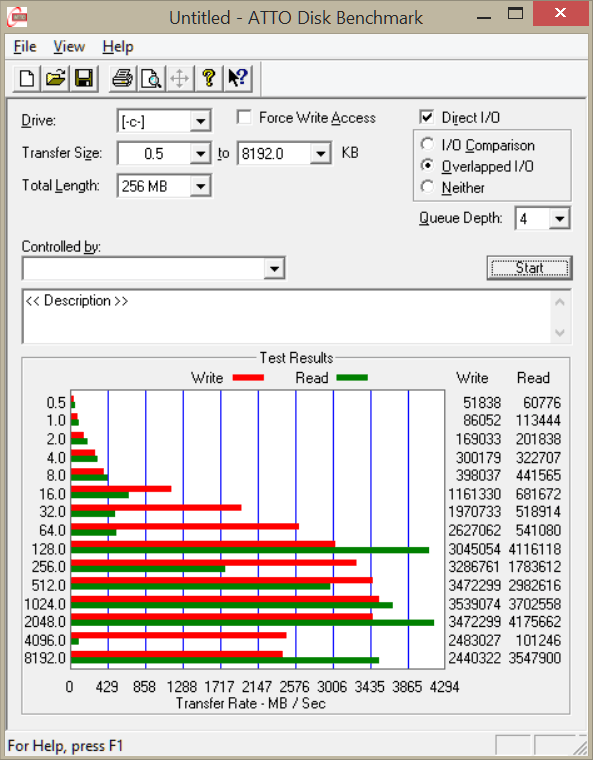593x760 pixels.
Task: Click the status bar text For Help, press F1
Action: (x=65, y=745)
